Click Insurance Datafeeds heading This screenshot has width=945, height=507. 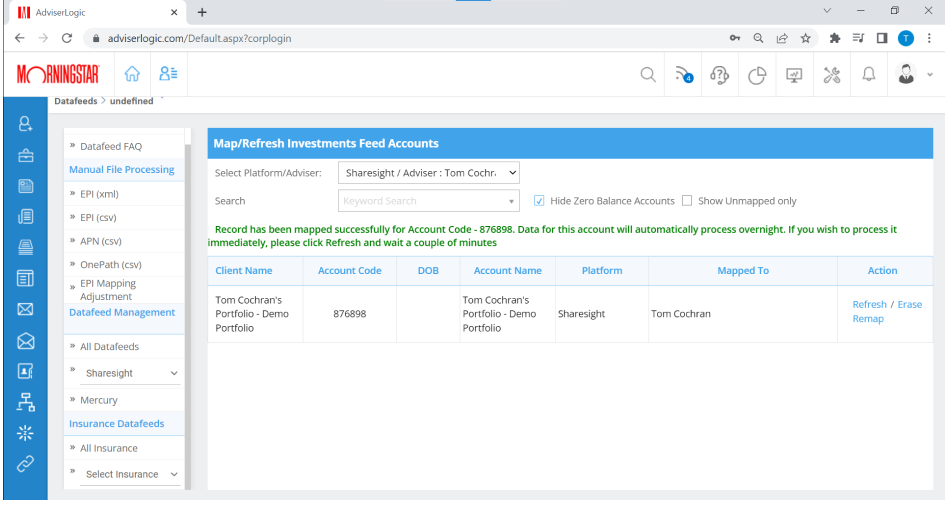pos(116,424)
